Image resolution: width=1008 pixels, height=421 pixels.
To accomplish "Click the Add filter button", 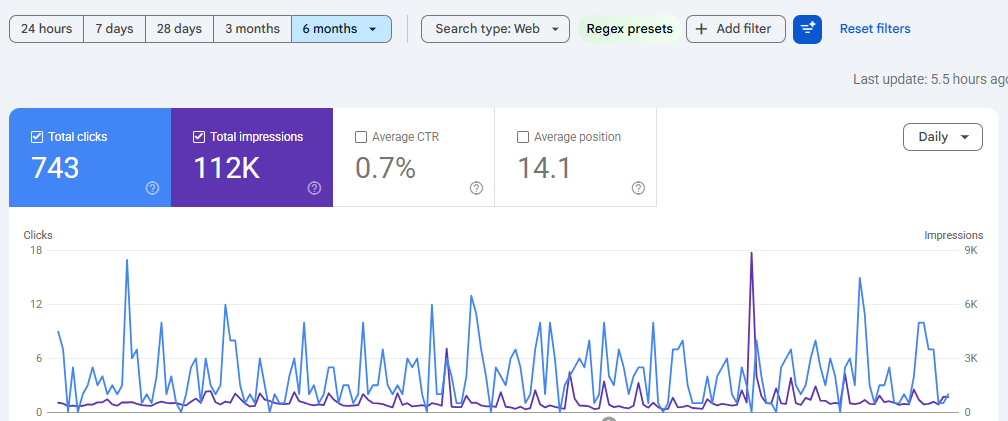I will 735,29.
